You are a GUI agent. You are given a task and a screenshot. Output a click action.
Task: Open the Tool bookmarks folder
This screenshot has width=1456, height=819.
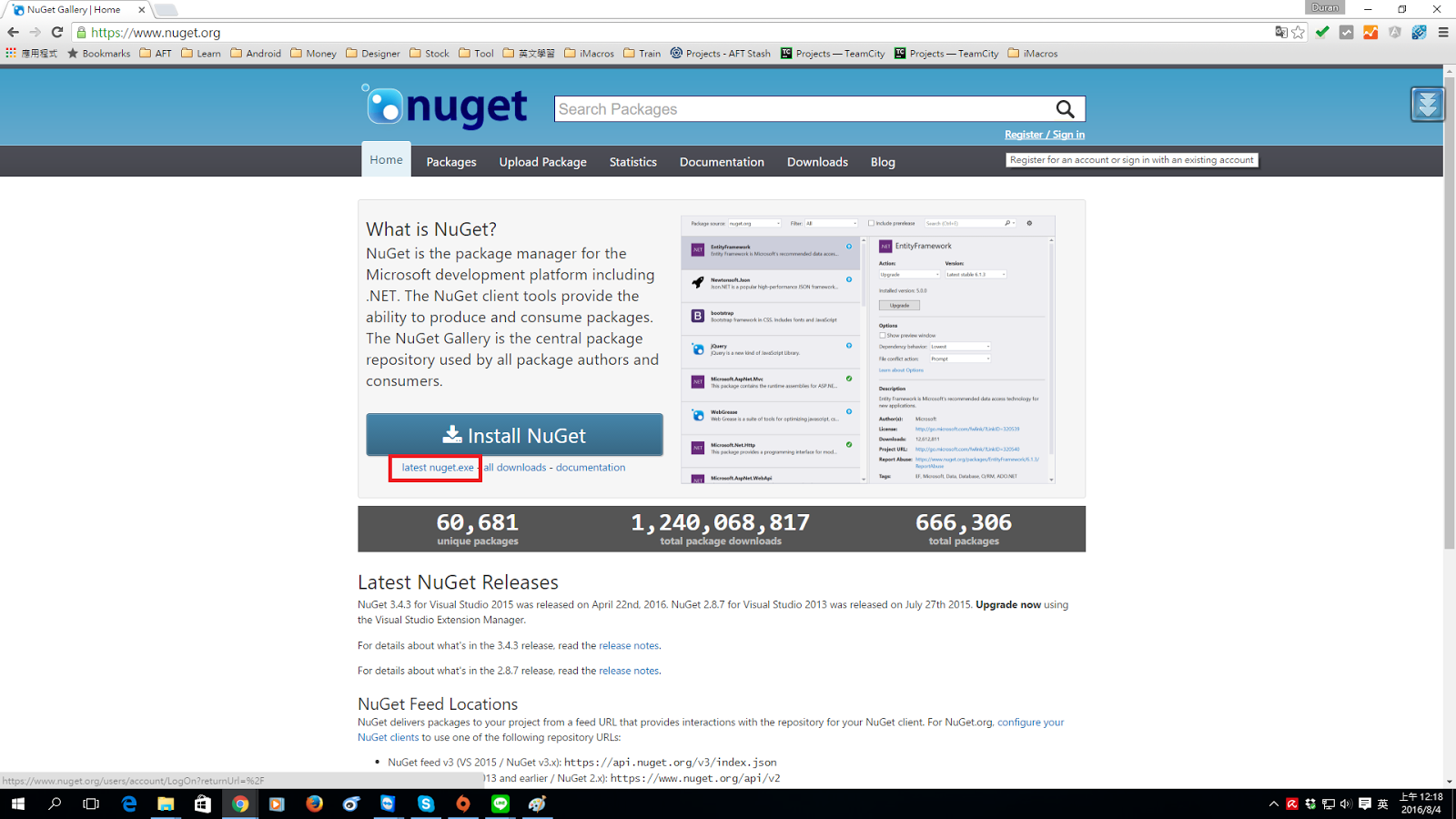pyautogui.click(x=477, y=54)
